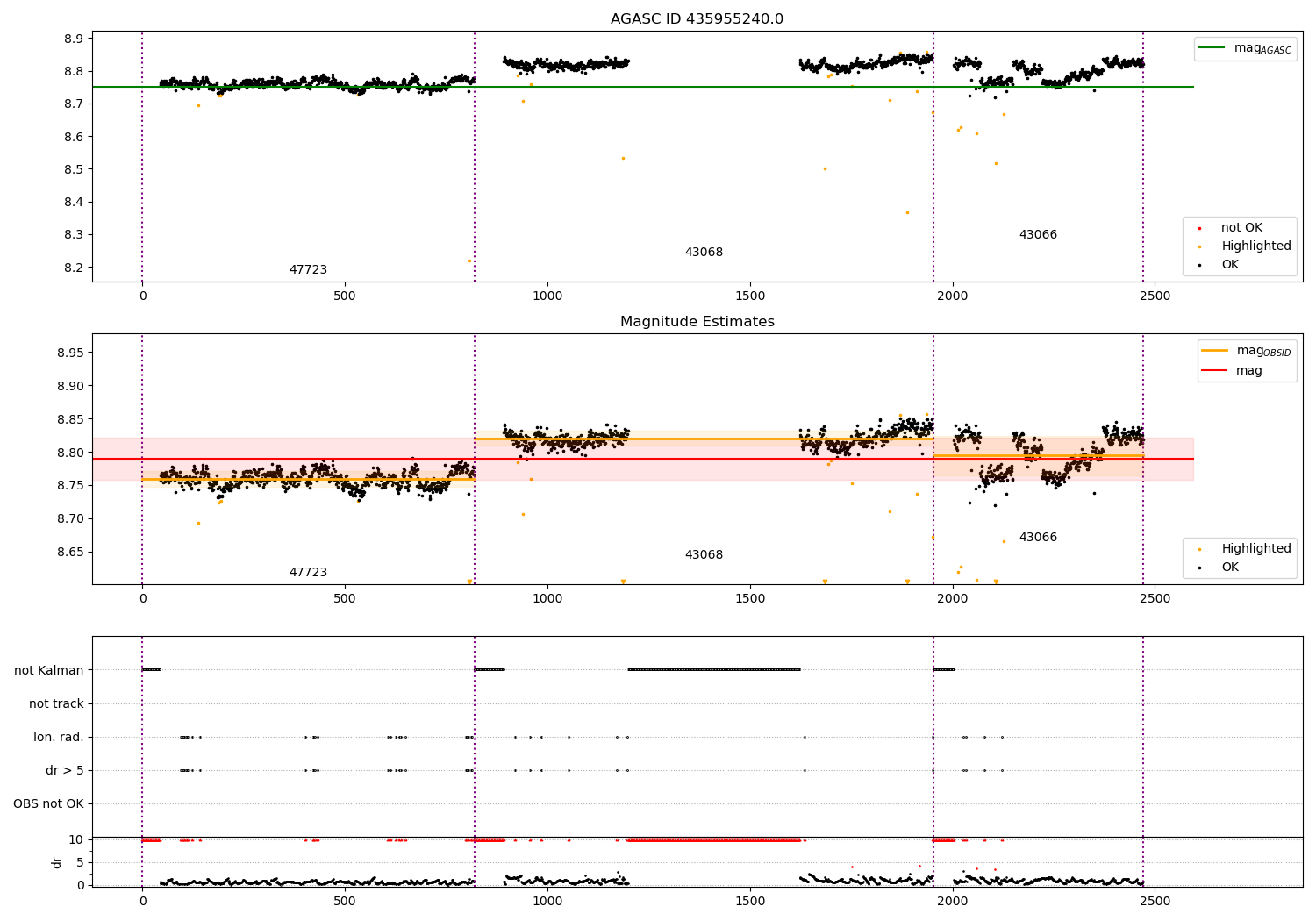Click x-axis tick 500 under the dr plot
This screenshot has width=1316, height=921.
(x=345, y=901)
